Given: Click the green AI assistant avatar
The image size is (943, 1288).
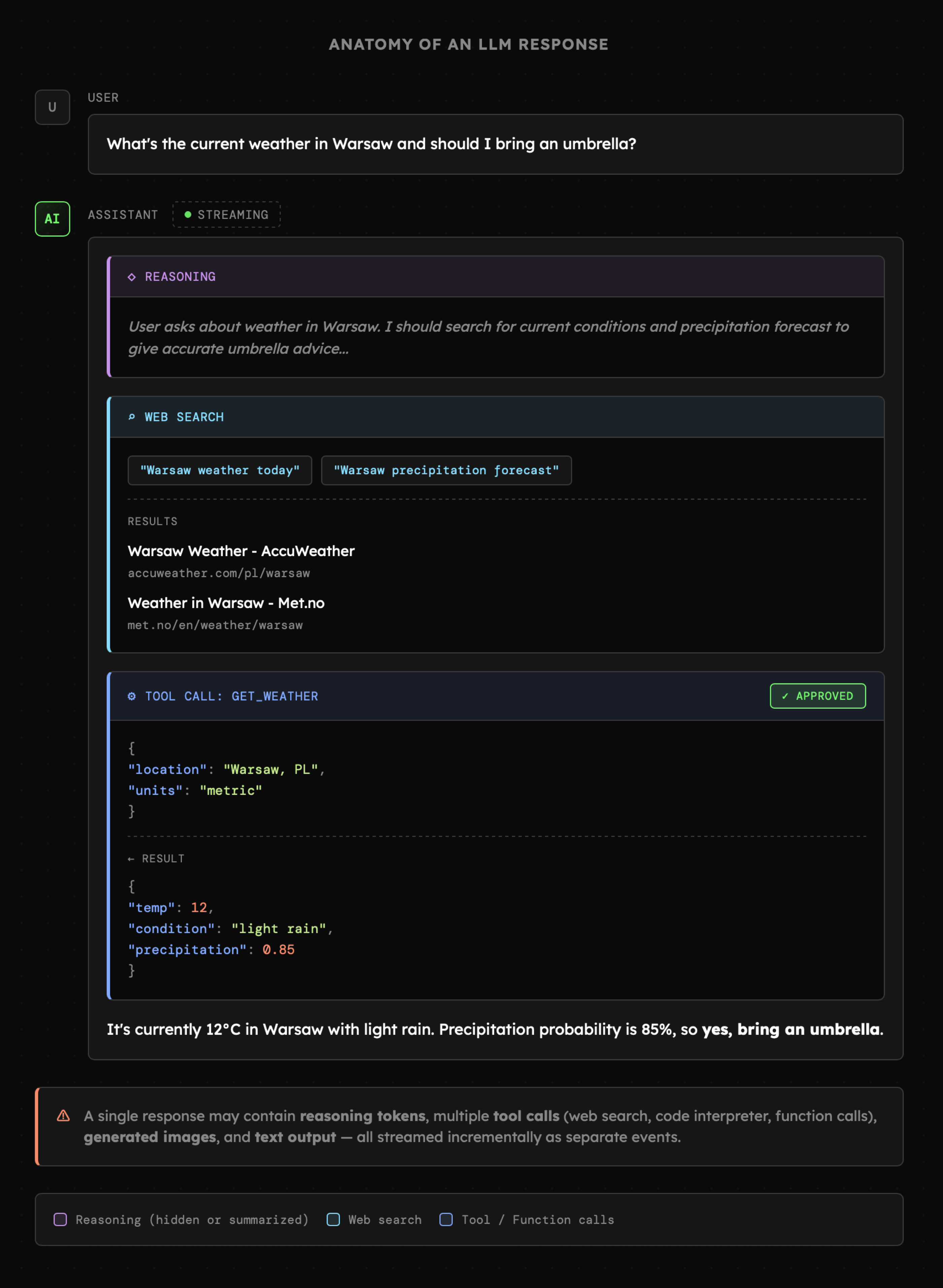Looking at the screenshot, I should (52, 219).
